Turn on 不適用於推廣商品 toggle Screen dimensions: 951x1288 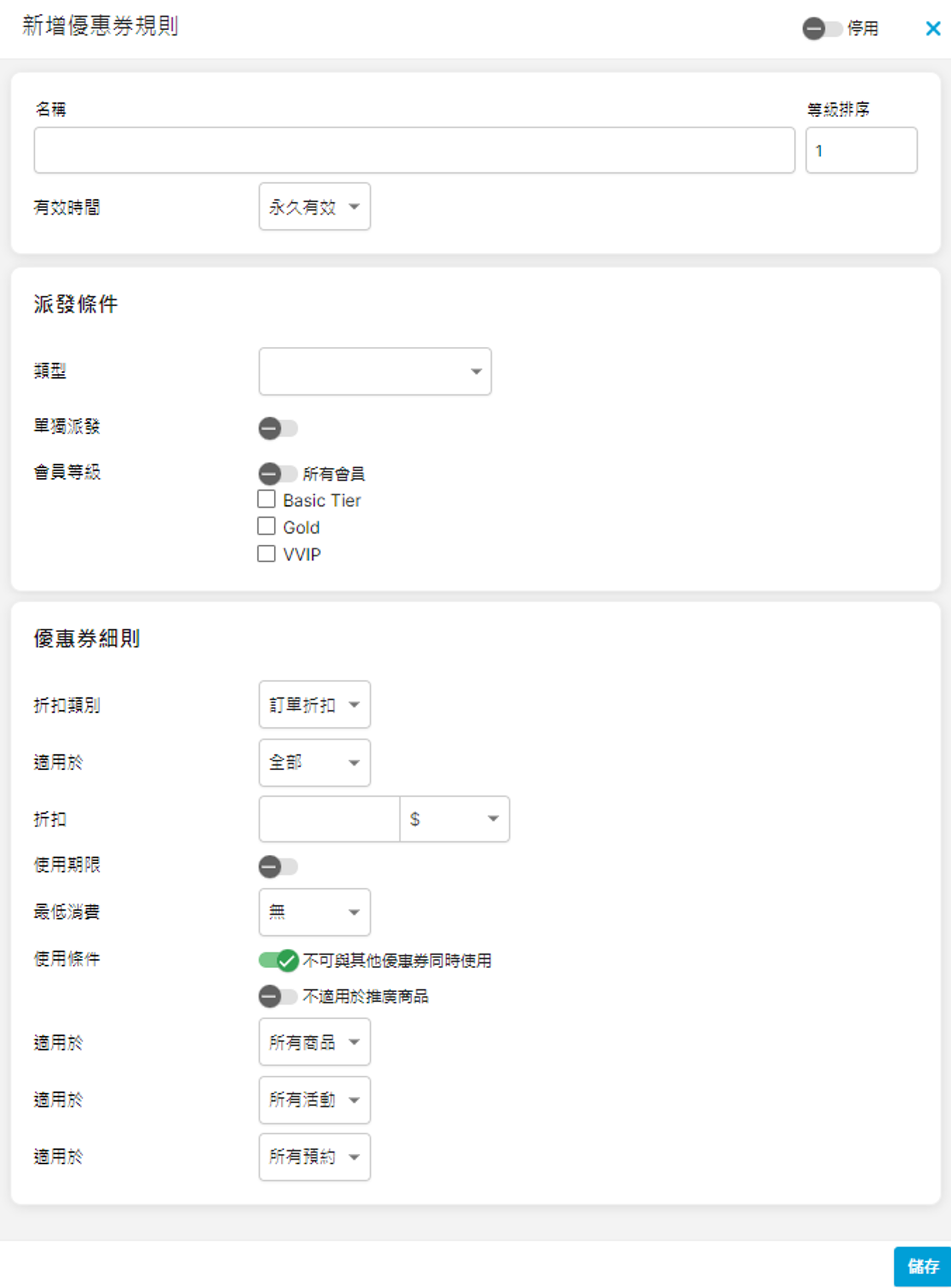(x=278, y=996)
